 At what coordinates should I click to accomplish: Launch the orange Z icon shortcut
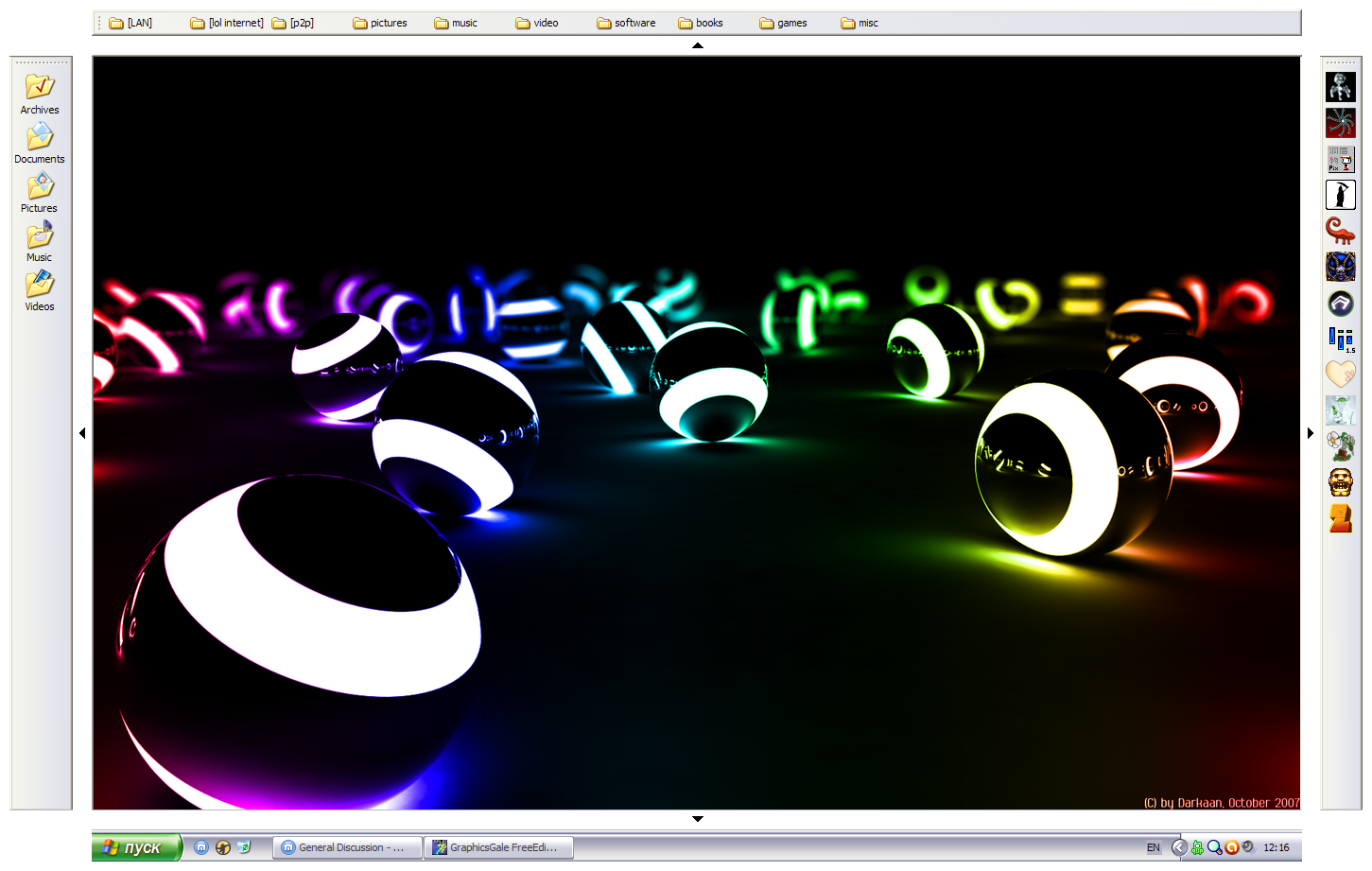(x=1340, y=518)
